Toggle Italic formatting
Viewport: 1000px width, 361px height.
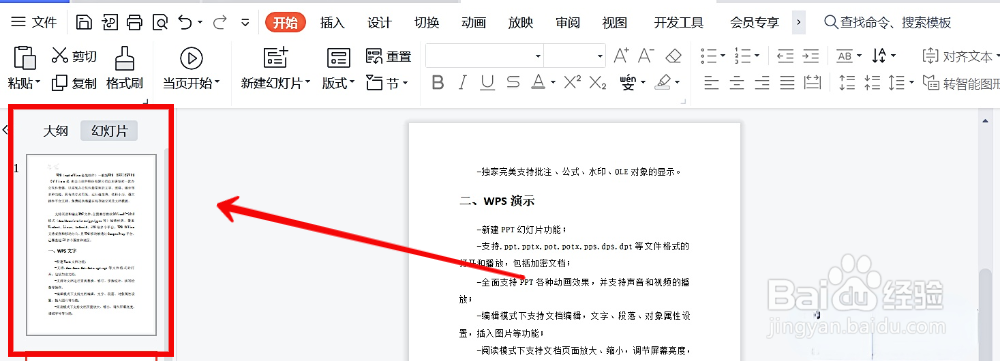(x=463, y=82)
